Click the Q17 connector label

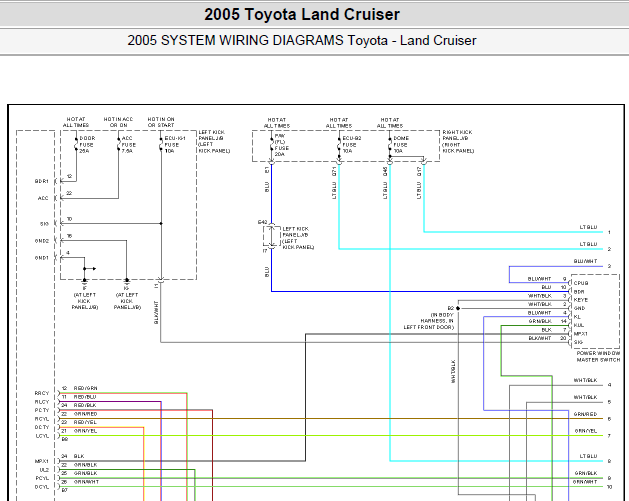coord(419,172)
